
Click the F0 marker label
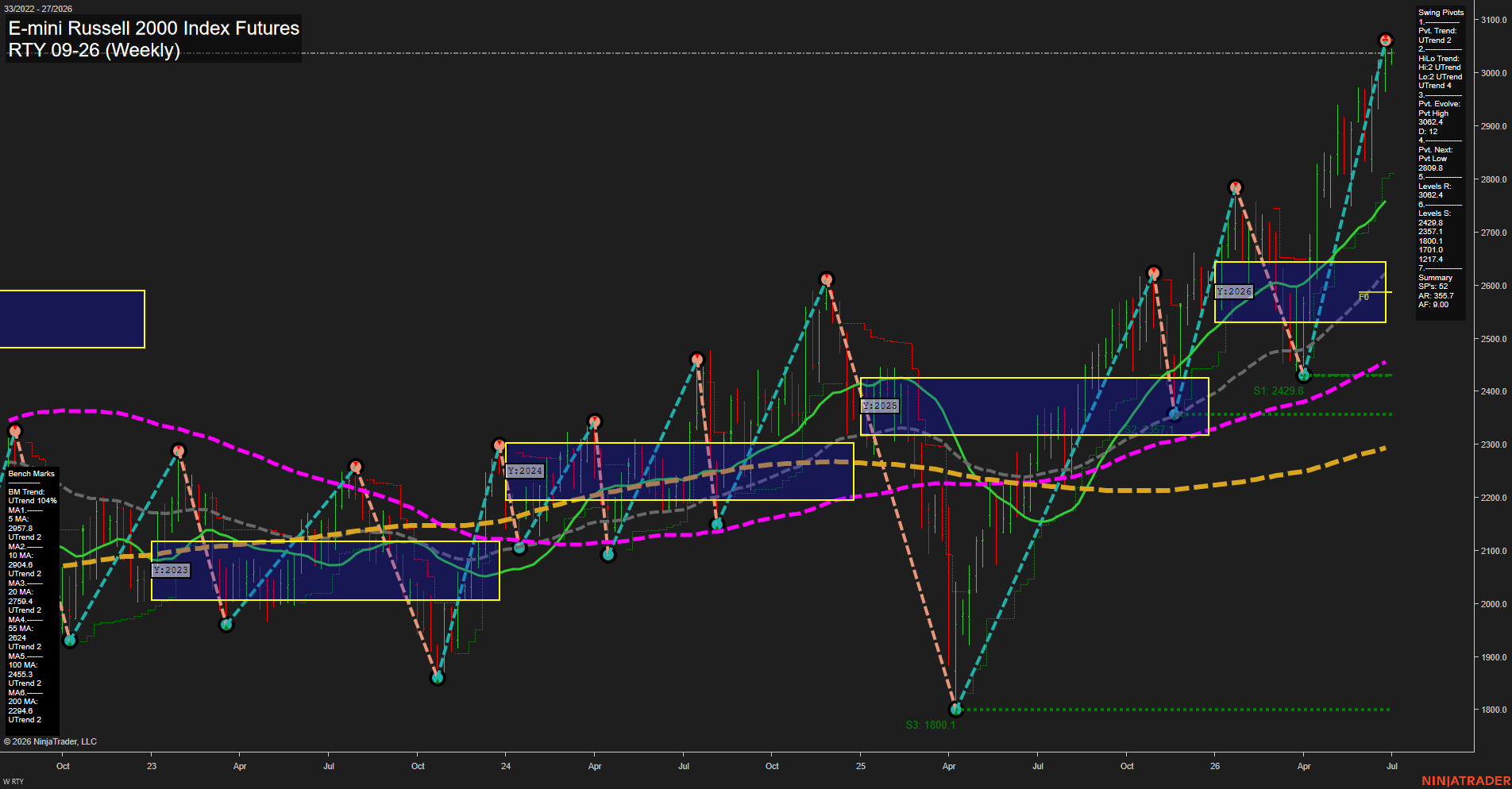click(x=1363, y=297)
